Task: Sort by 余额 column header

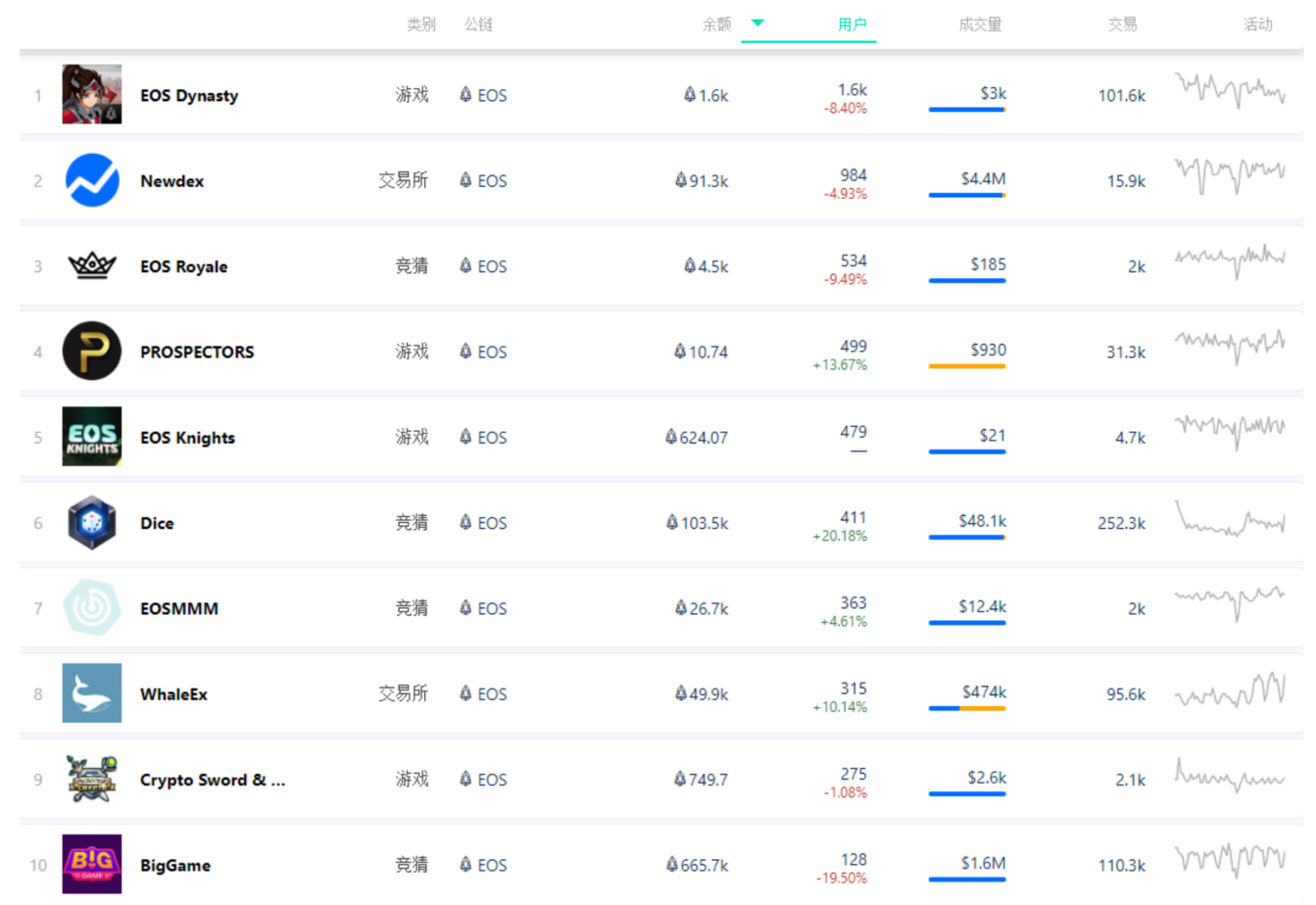Action: 716,24
